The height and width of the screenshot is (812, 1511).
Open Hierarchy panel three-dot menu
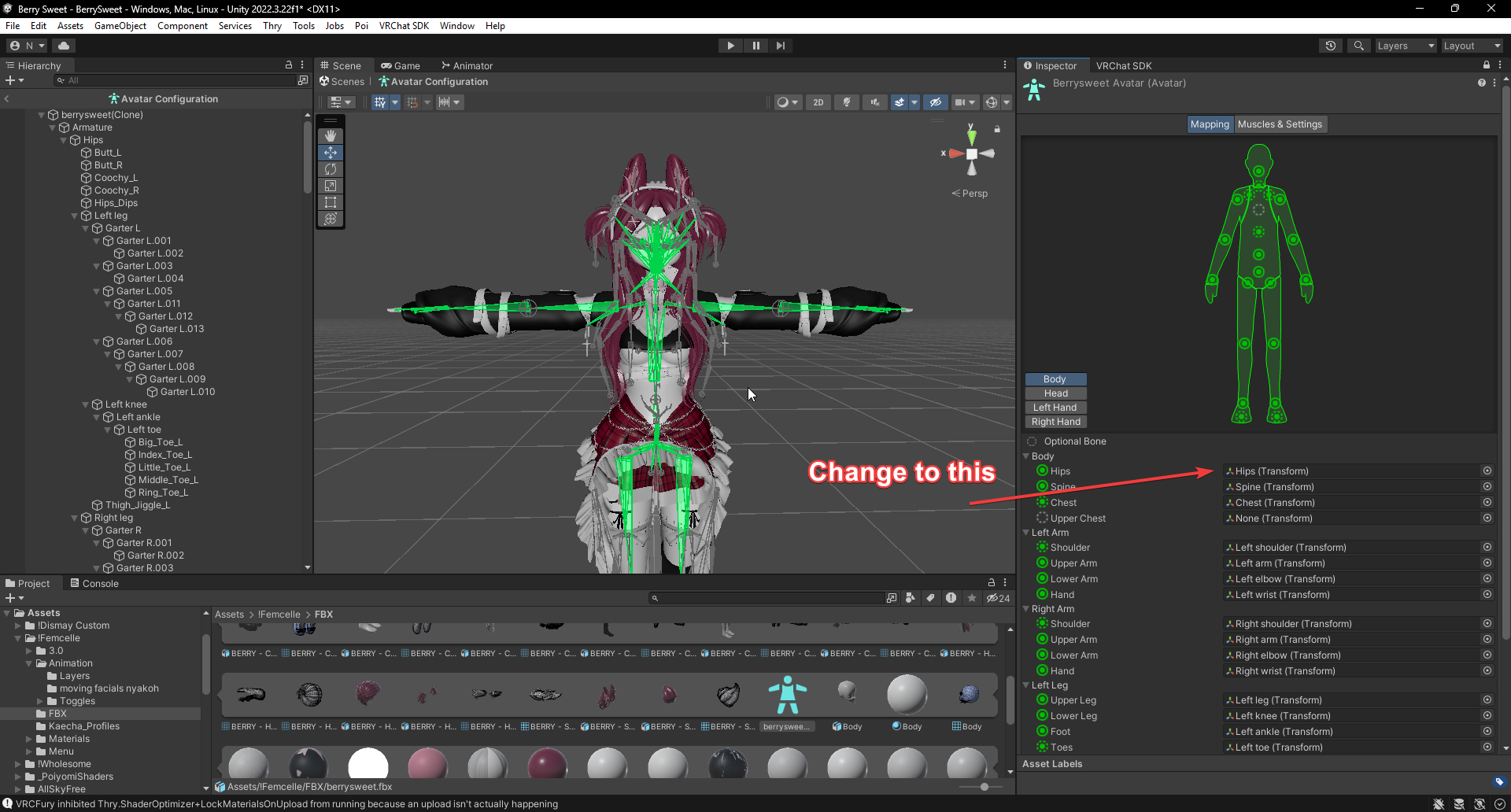[302, 65]
